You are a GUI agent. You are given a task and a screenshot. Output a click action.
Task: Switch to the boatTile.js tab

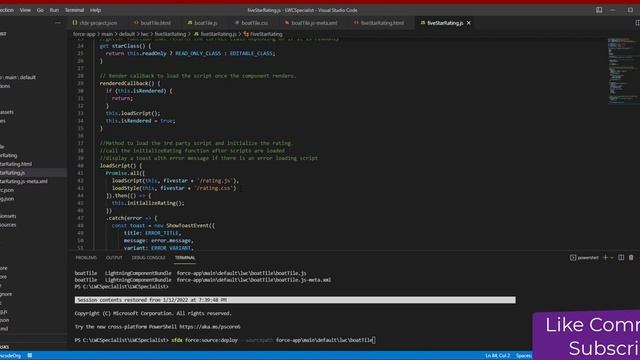203,23
